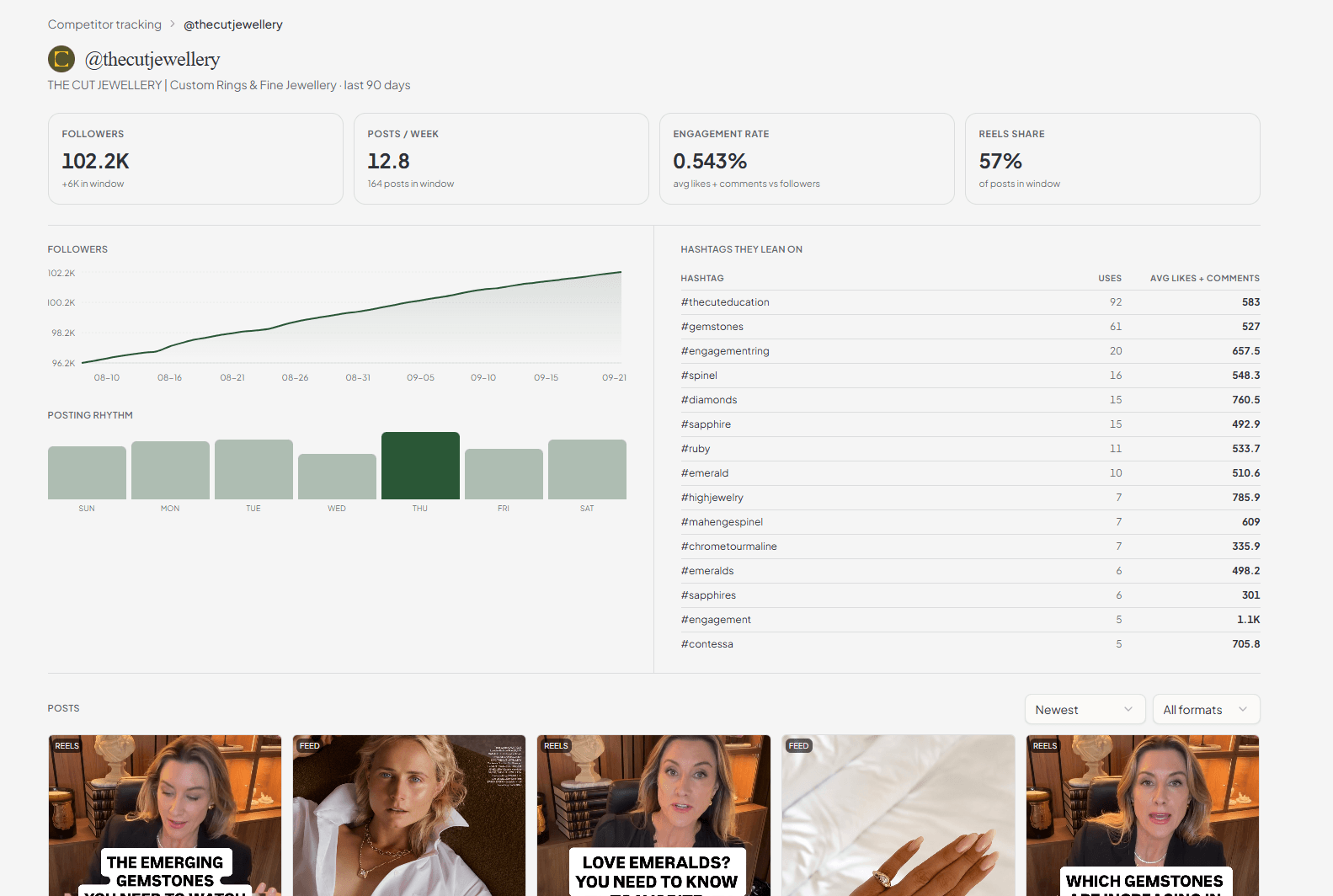Screen dimensions: 1333x896
Task: Click the Monday posting rhythm bar
Action: [170, 470]
